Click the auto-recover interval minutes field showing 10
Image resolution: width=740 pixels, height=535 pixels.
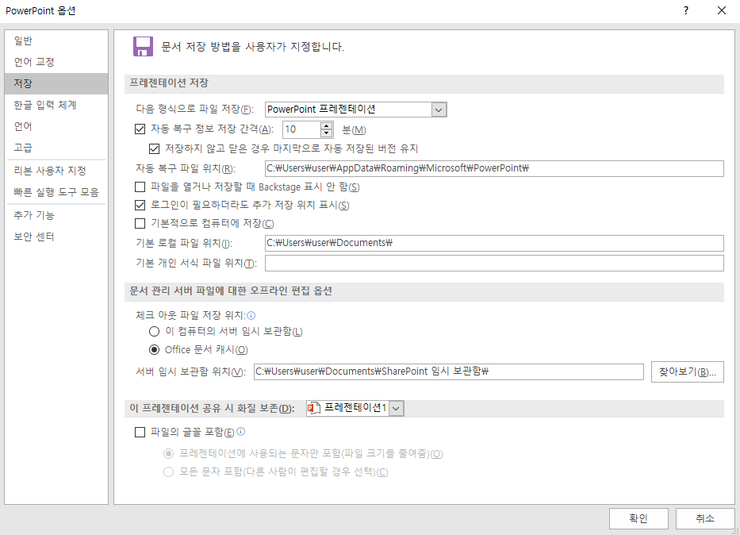[x=302, y=129]
